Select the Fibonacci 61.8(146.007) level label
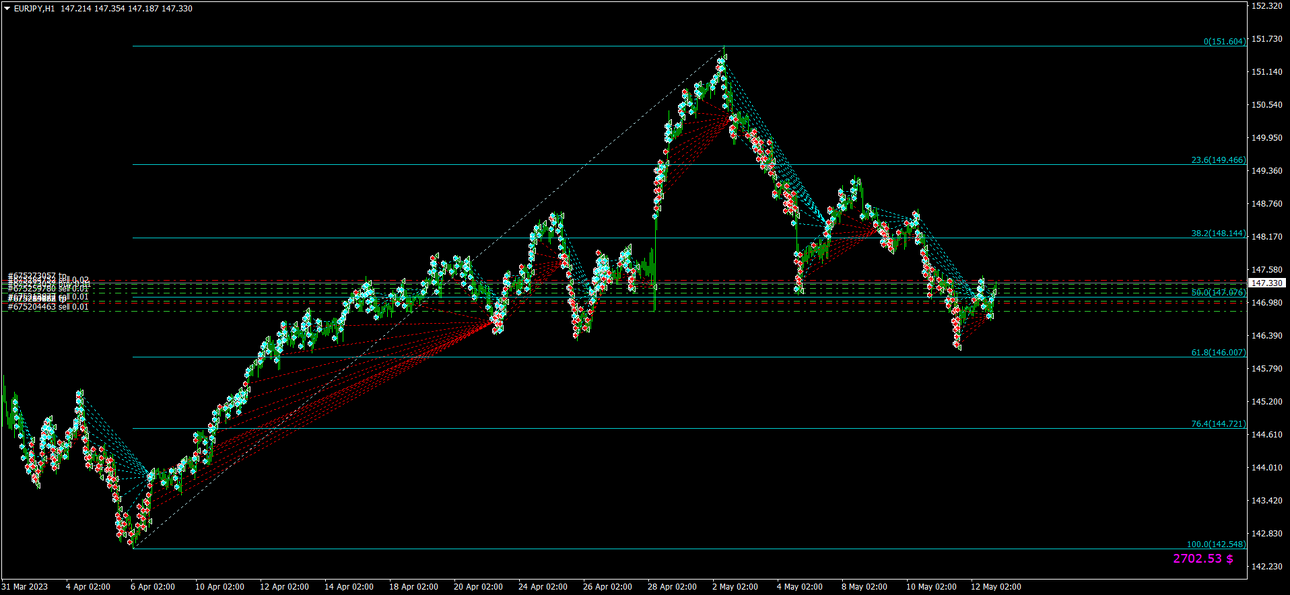1290x595 pixels. coord(1218,352)
